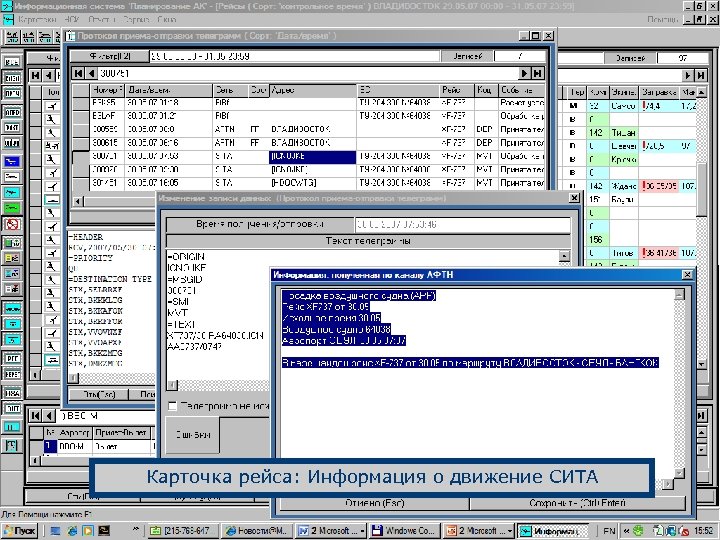Close the 'Изменение записи данных' dialog

(574, 198)
